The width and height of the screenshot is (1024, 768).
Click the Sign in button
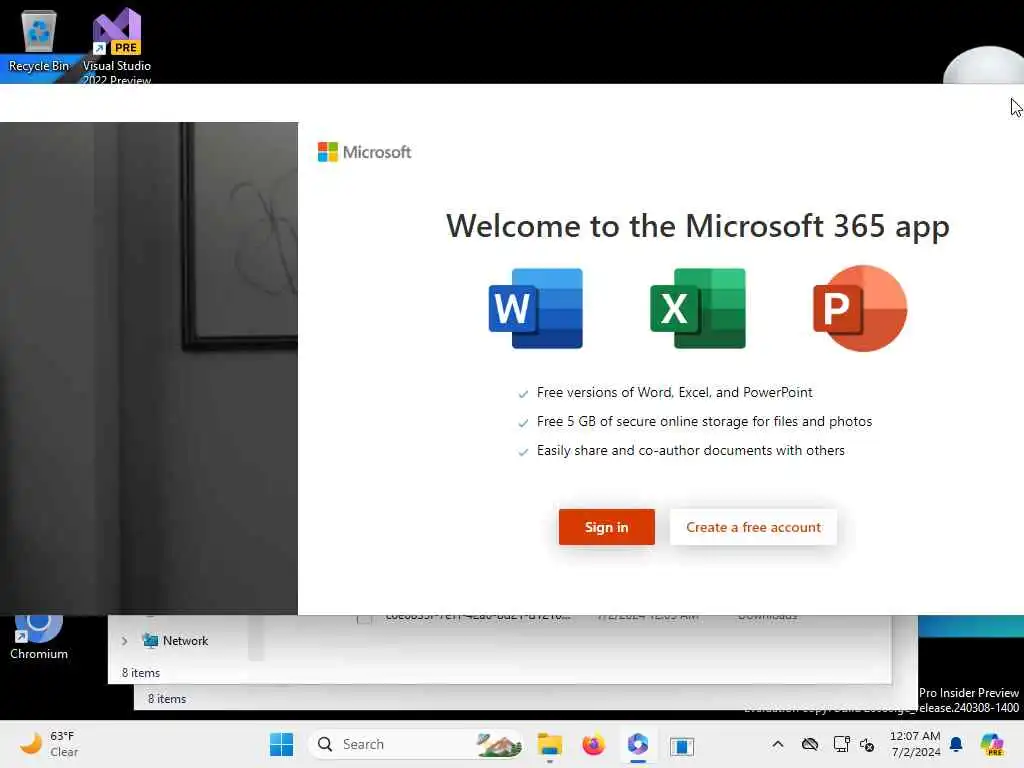pos(606,527)
